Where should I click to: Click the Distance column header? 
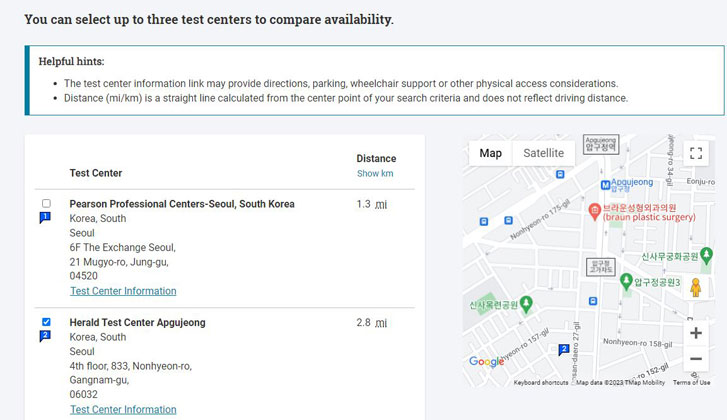coord(376,159)
